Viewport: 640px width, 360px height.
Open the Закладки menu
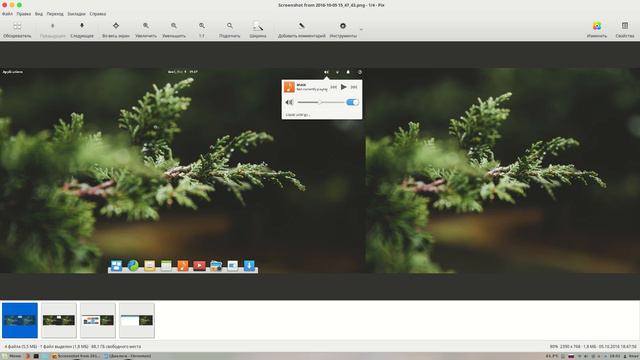click(x=76, y=14)
